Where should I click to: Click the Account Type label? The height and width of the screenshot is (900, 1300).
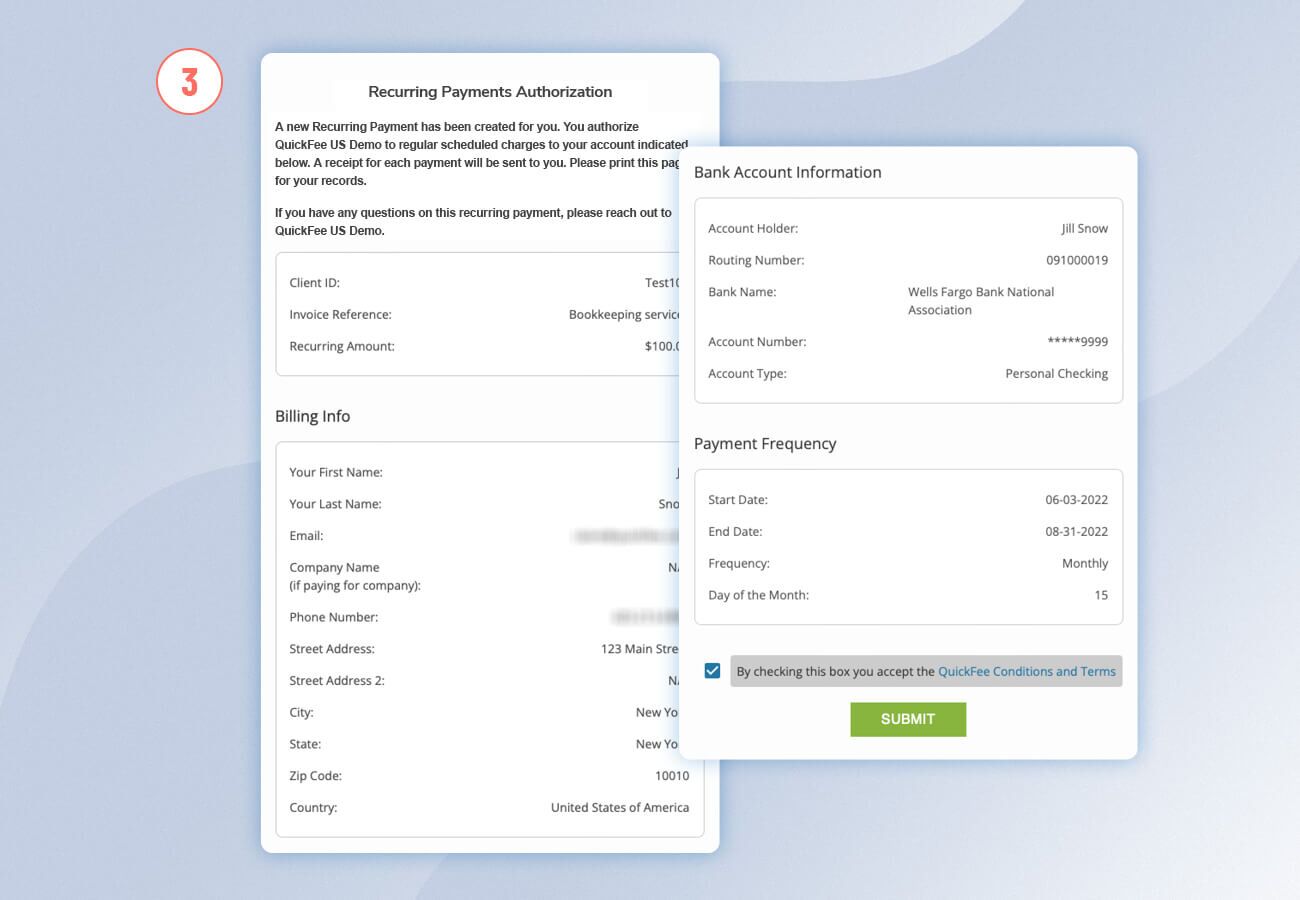tap(747, 373)
